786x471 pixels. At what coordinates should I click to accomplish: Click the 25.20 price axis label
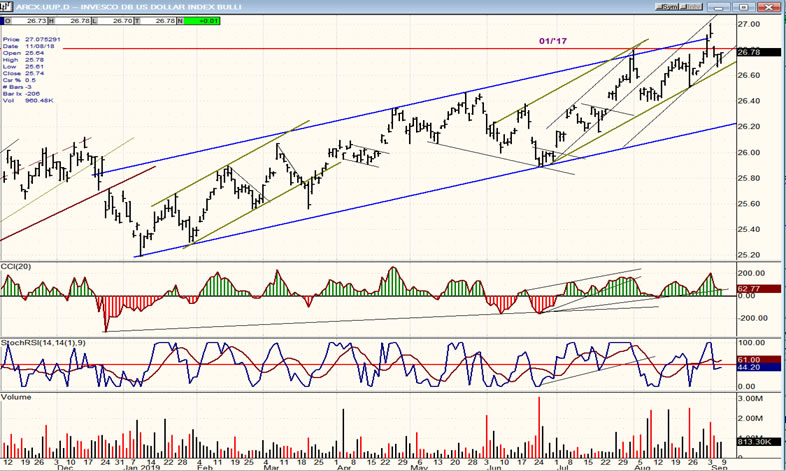(749, 255)
